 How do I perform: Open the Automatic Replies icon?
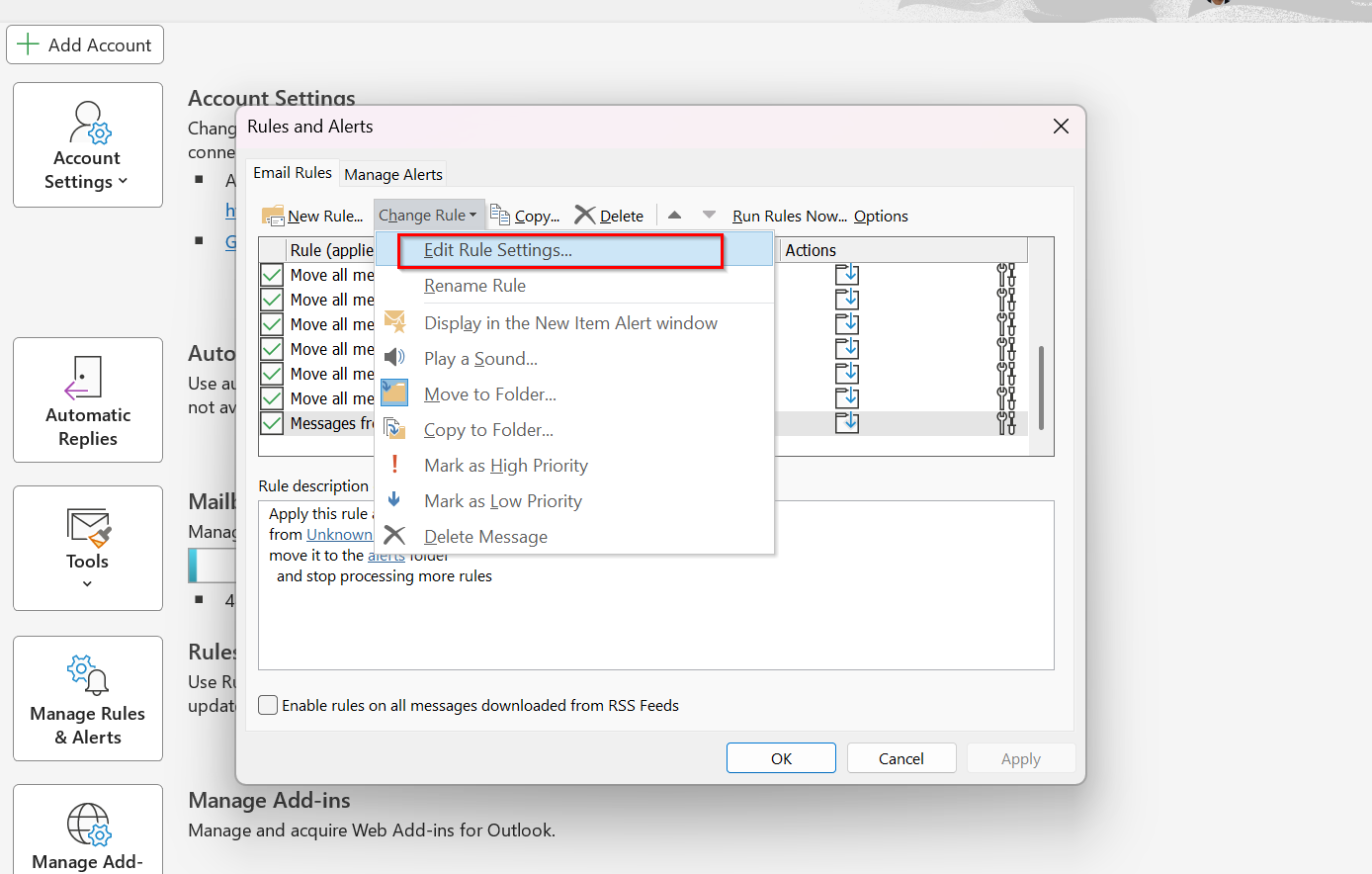click(87, 378)
